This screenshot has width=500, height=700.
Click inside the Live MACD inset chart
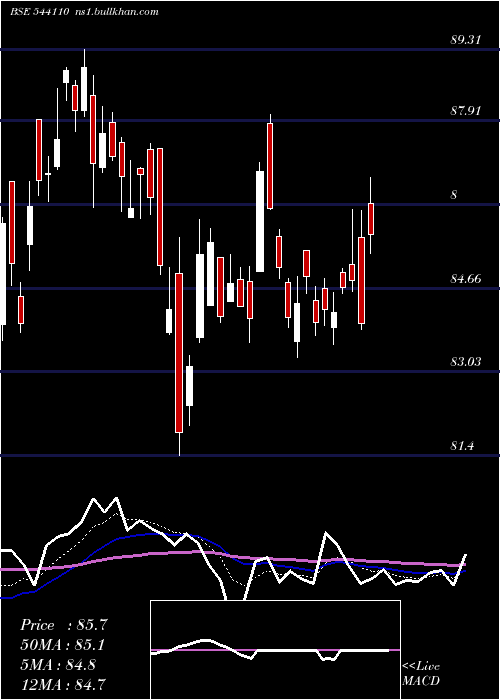point(275,650)
